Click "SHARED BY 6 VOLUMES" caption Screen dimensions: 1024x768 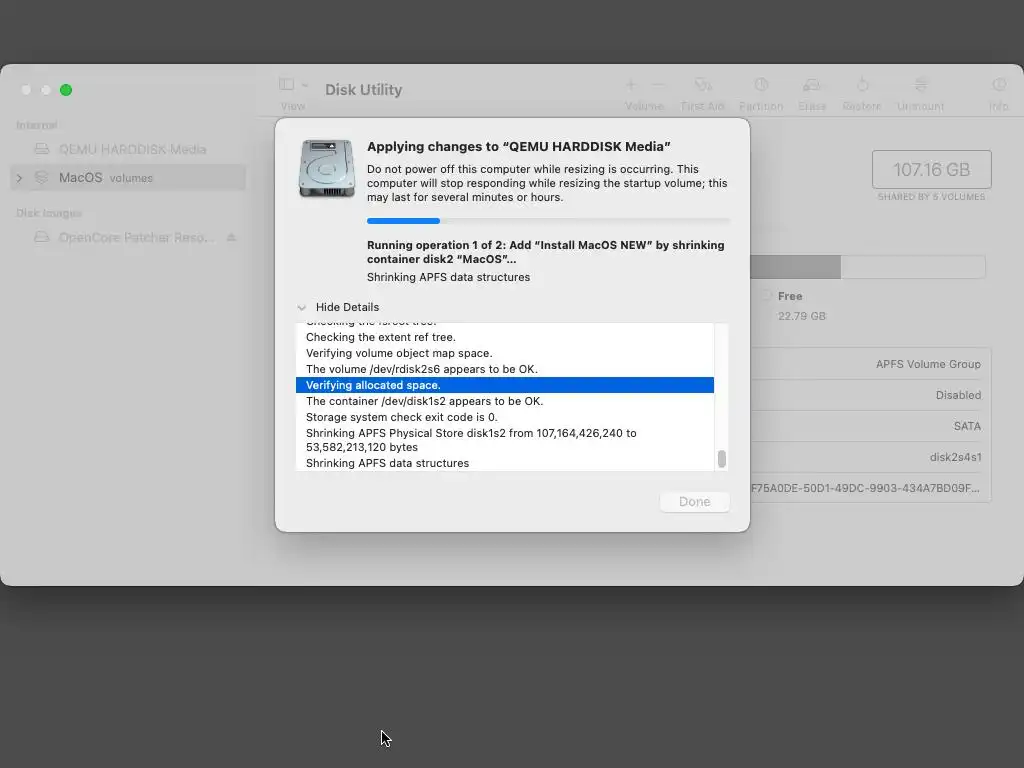click(x=931, y=197)
